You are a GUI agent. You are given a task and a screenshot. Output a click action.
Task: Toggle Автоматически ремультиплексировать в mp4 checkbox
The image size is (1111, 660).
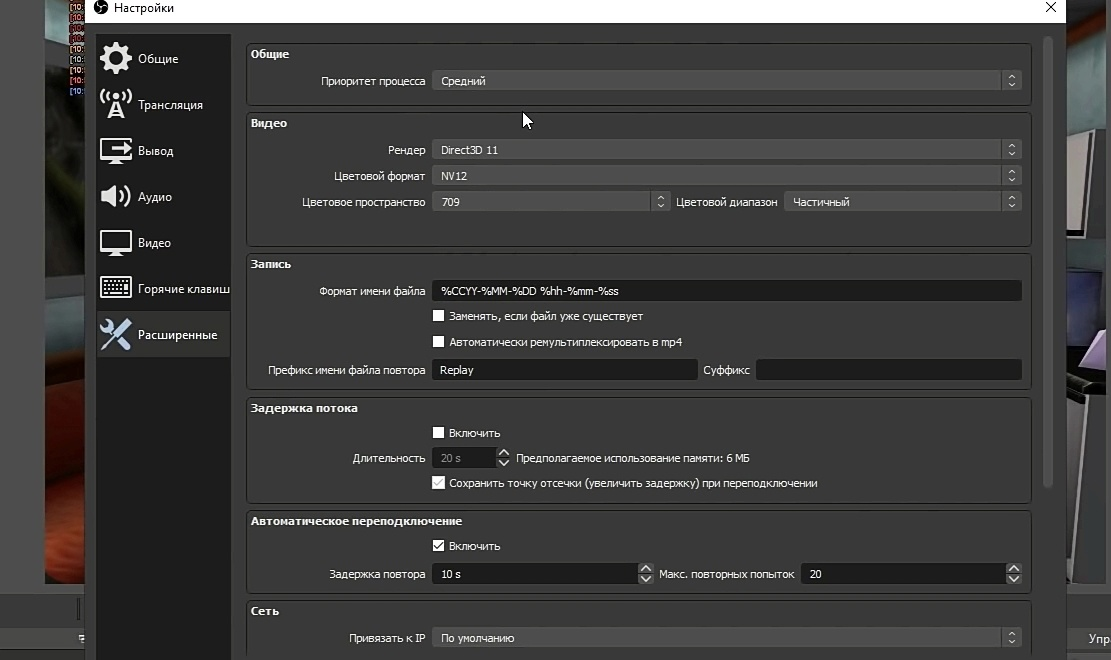click(438, 342)
